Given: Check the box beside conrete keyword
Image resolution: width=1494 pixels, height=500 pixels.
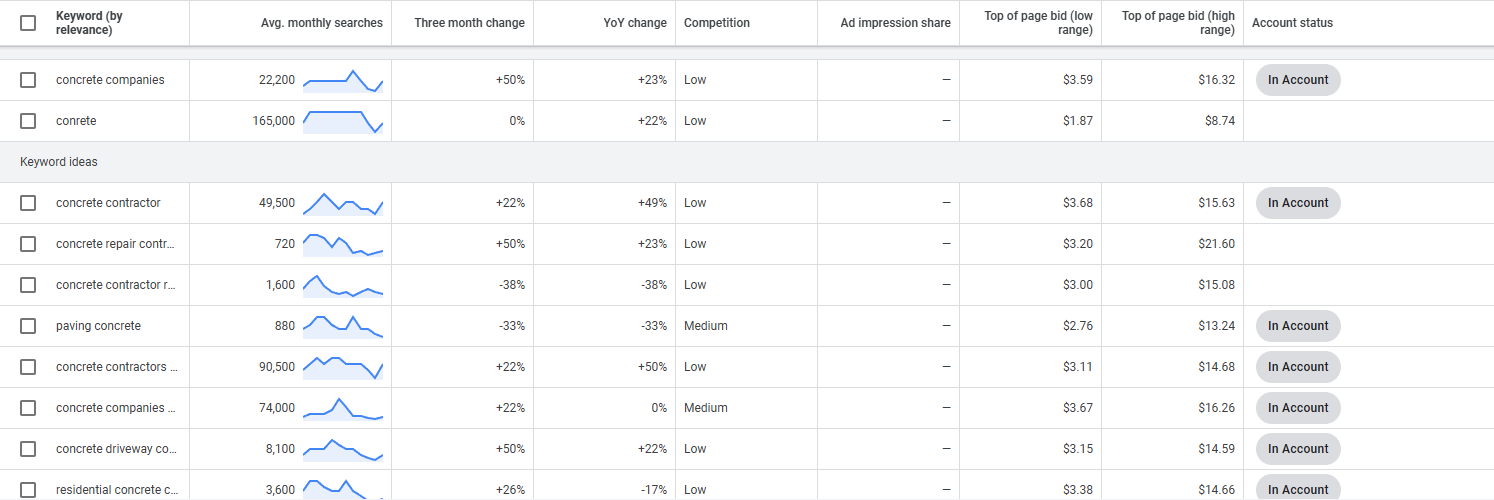Looking at the screenshot, I should (x=28, y=121).
